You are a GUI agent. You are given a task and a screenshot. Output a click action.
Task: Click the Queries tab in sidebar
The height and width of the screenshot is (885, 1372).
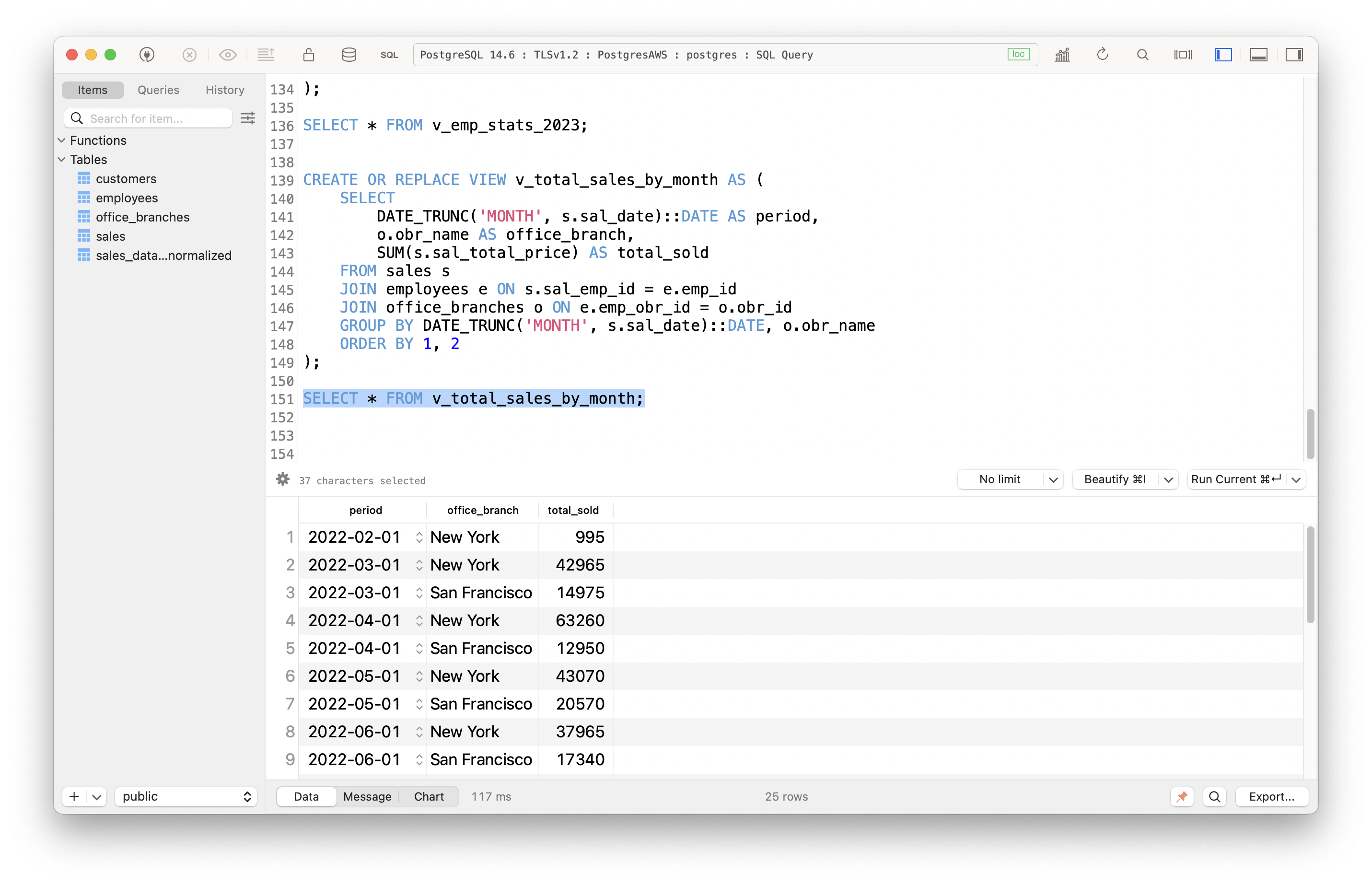[158, 89]
